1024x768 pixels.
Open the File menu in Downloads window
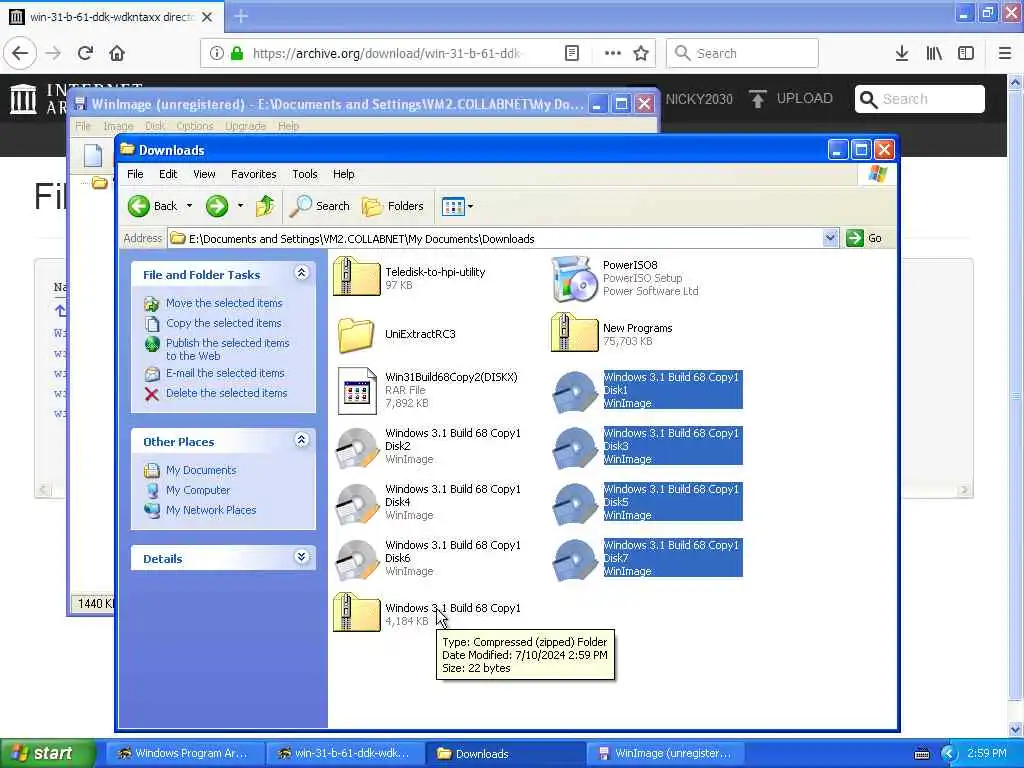coord(135,174)
